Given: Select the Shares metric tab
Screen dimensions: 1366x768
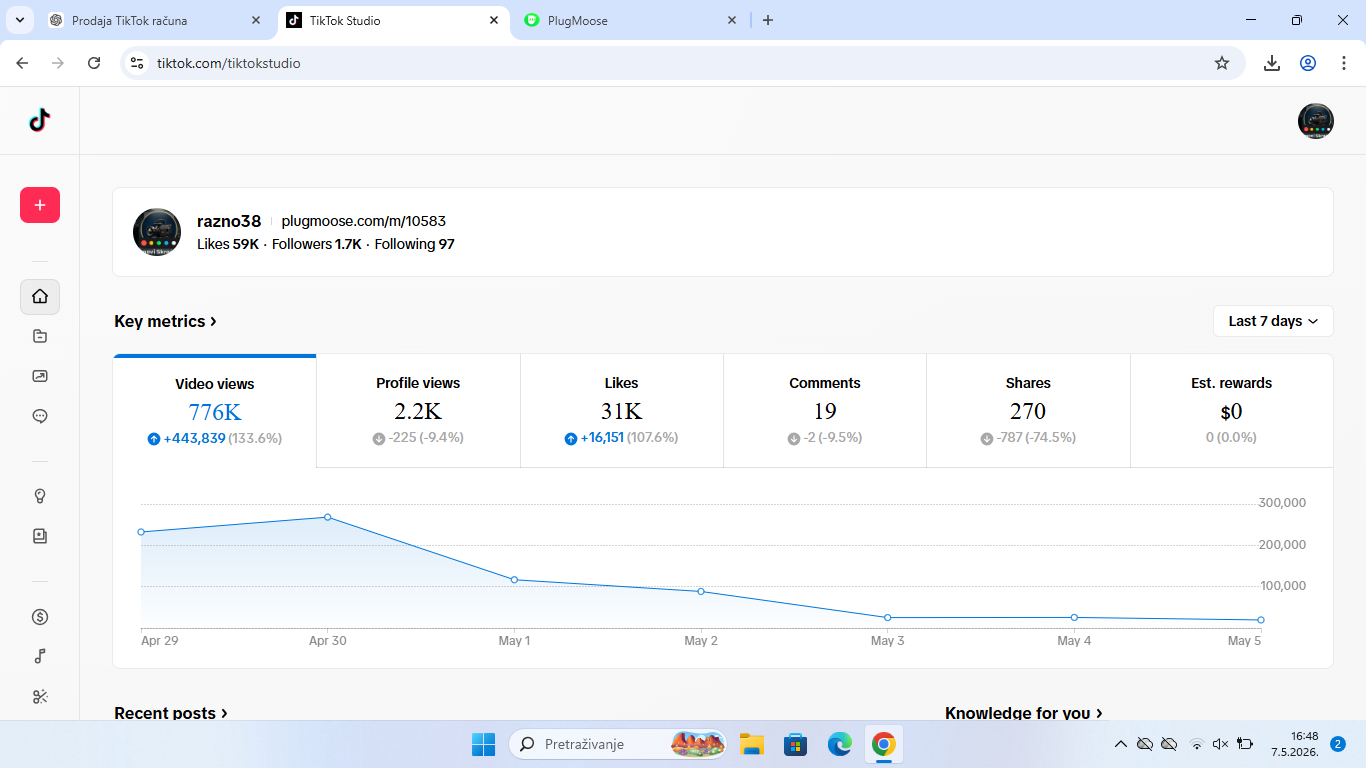Looking at the screenshot, I should [x=1028, y=411].
